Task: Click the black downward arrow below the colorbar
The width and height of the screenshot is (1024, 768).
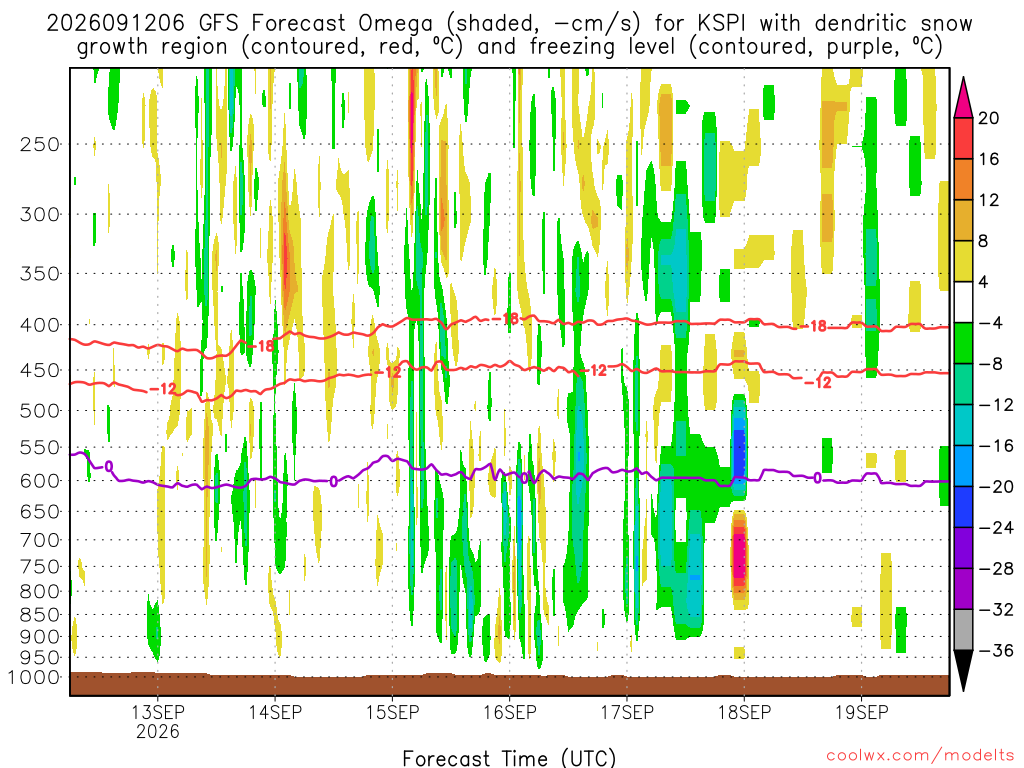Action: pyautogui.click(x=963, y=671)
